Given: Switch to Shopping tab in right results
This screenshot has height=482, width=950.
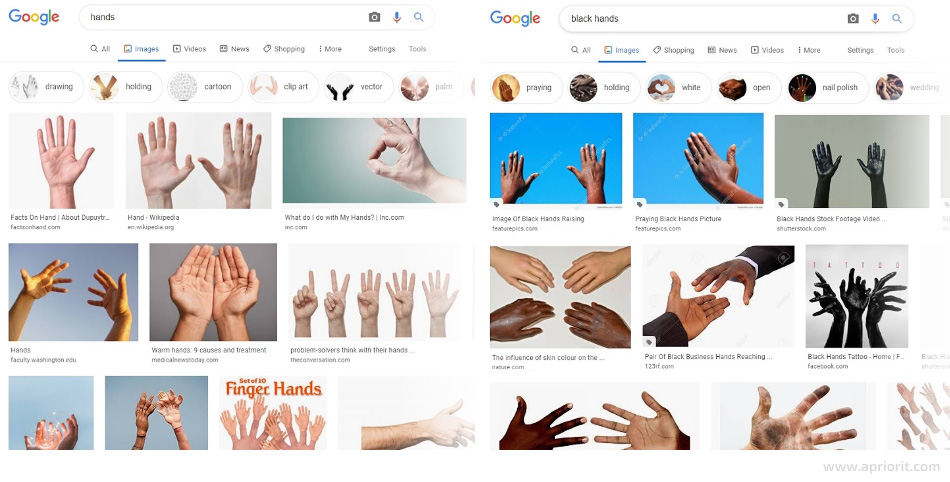Looking at the screenshot, I should tap(674, 50).
